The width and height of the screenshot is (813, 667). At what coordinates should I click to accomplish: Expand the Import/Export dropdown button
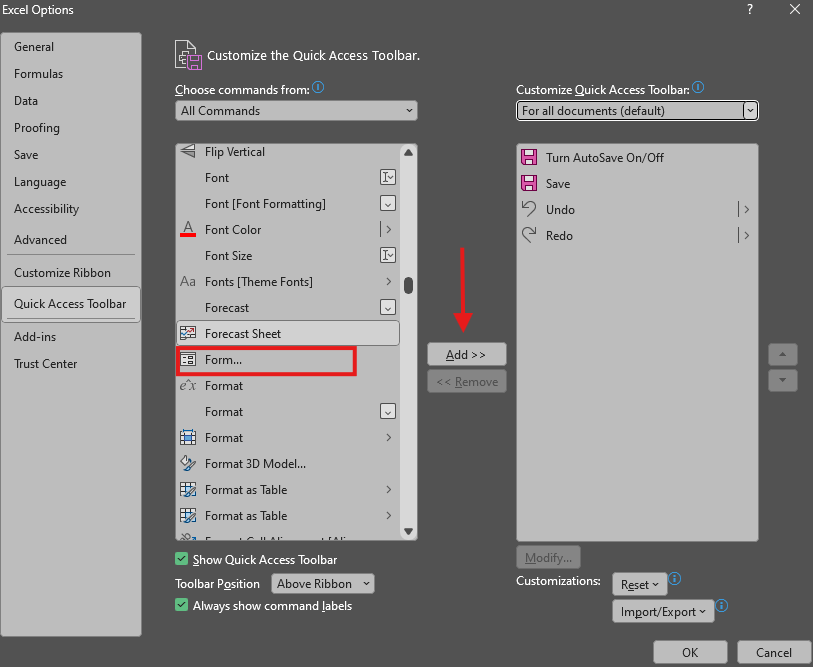pos(663,612)
